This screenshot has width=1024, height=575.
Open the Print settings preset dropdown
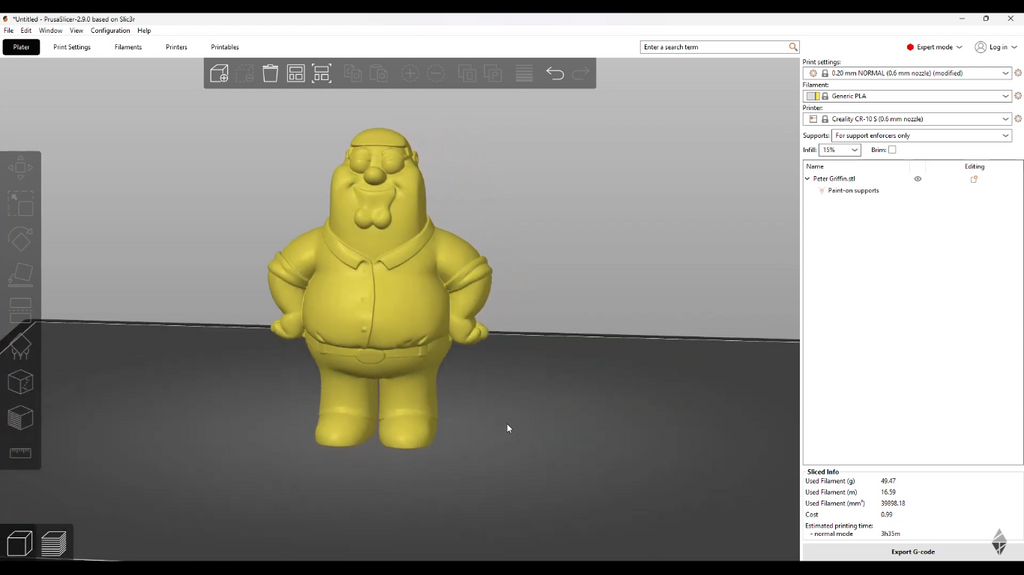pyautogui.click(x=908, y=73)
